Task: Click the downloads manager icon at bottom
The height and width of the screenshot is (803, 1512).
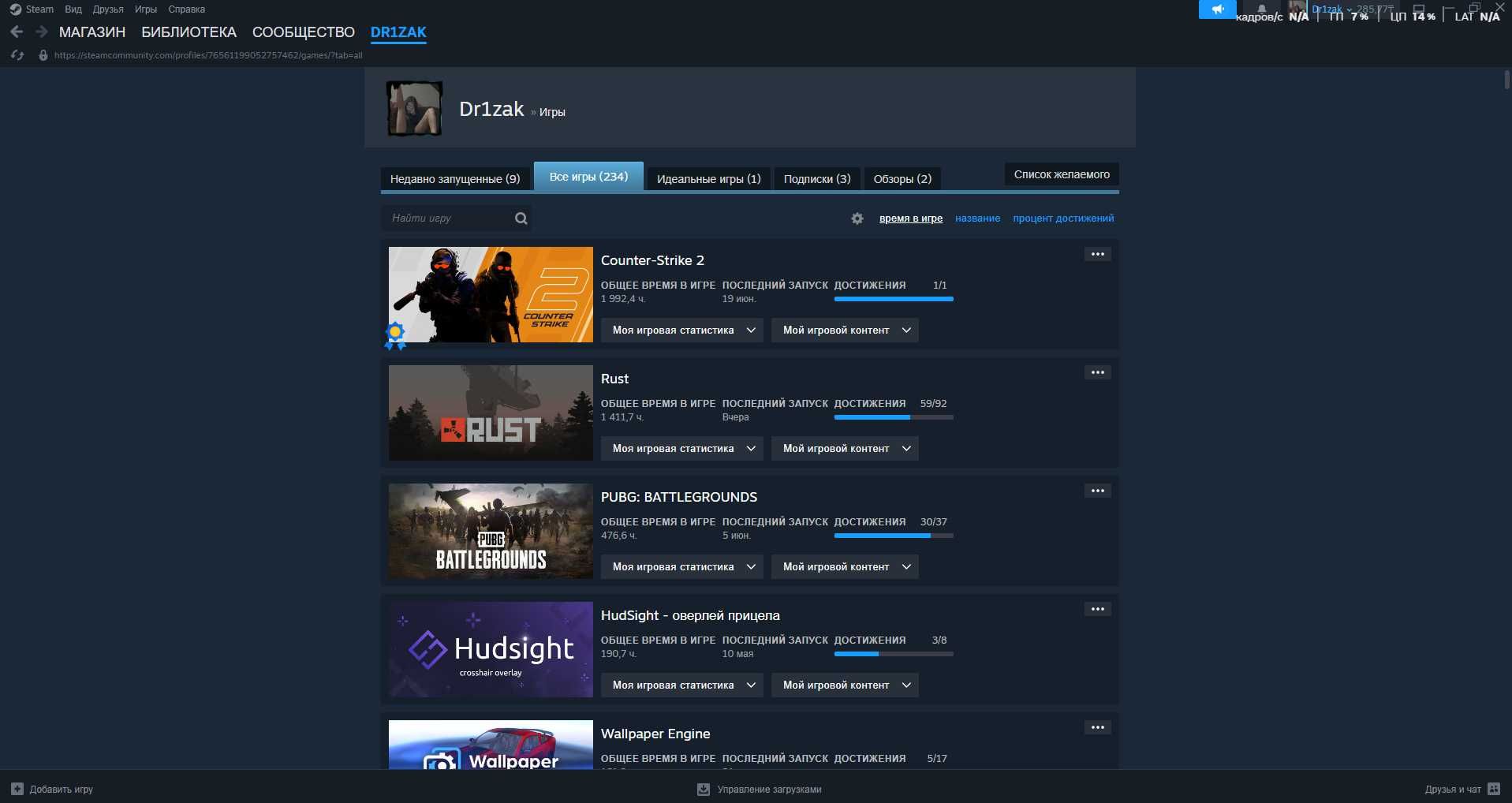Action: pyautogui.click(x=704, y=790)
